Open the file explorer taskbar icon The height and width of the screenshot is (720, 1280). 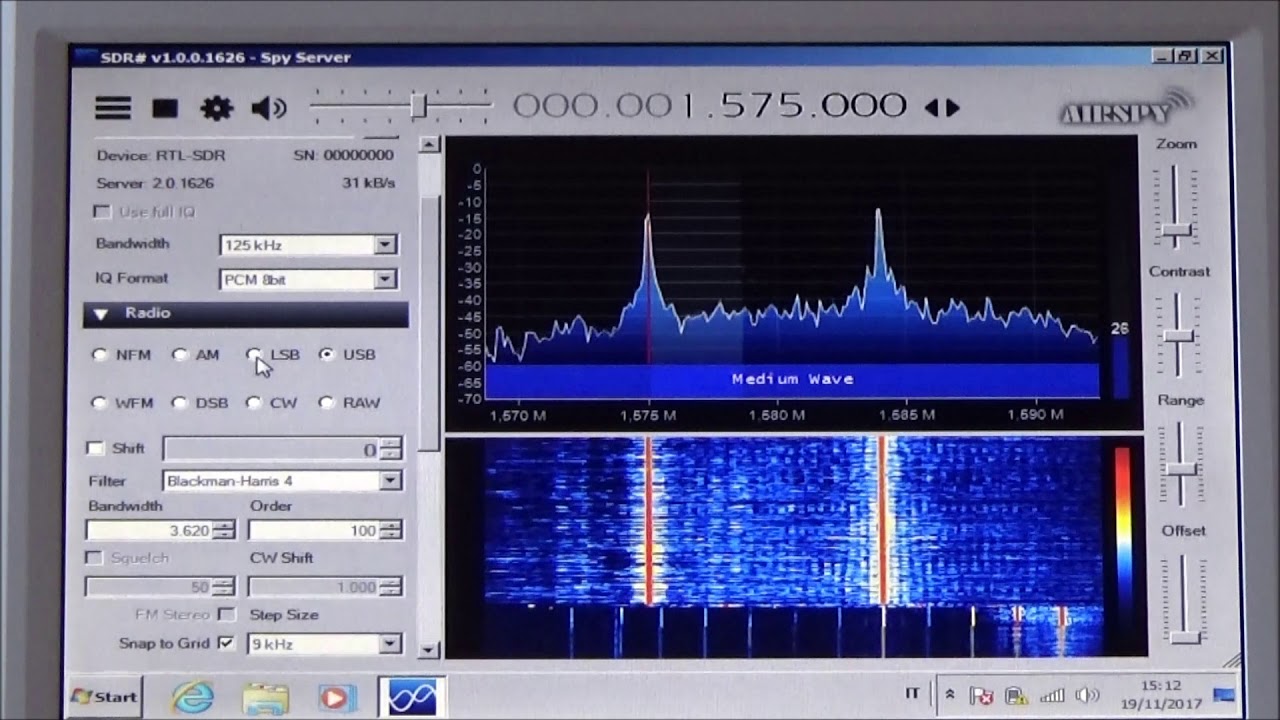[265, 697]
